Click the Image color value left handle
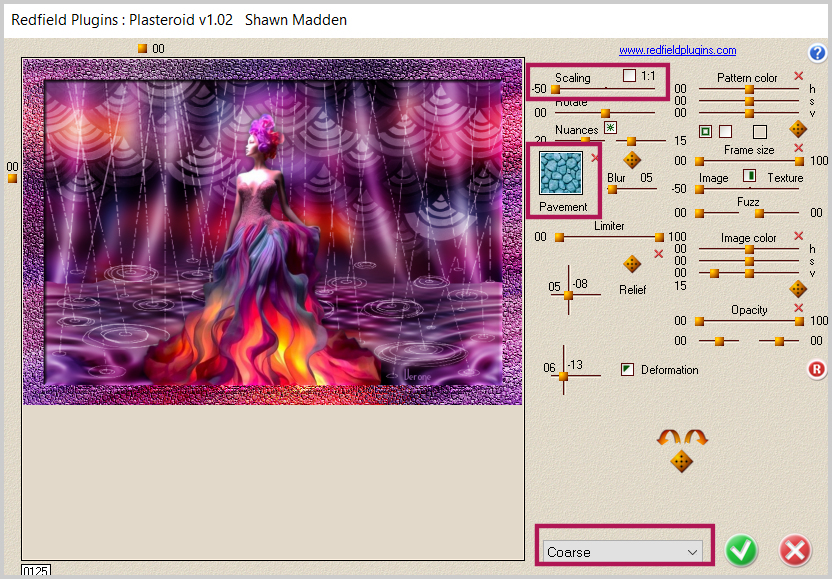The image size is (832, 579). pyautogui.click(x=714, y=273)
